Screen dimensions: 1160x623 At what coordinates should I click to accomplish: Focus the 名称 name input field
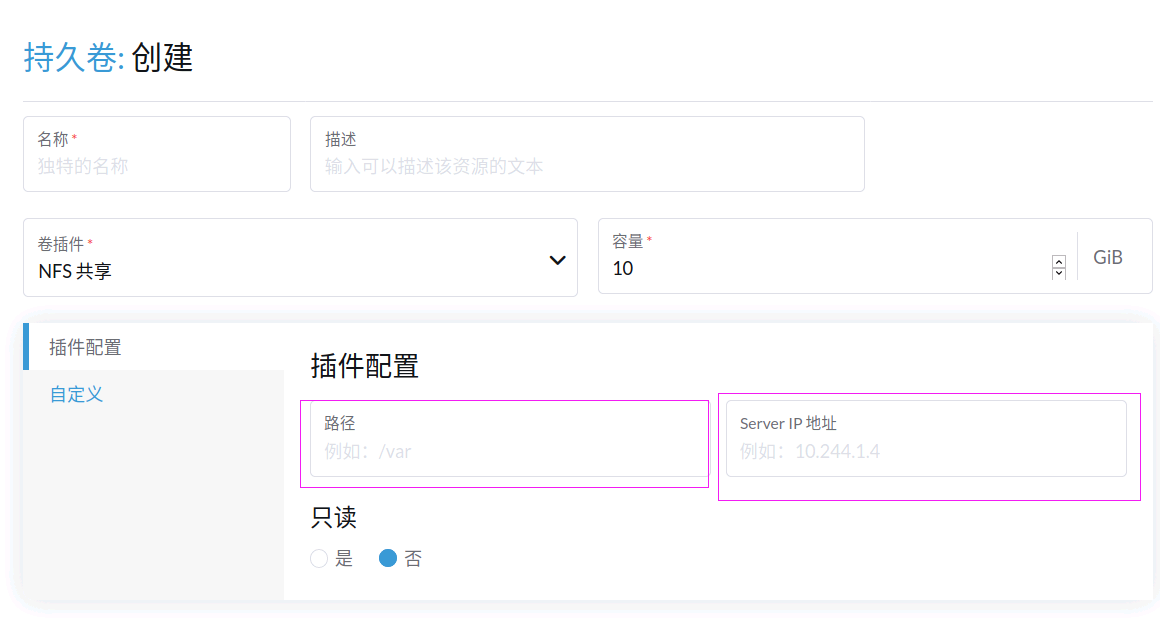156,166
